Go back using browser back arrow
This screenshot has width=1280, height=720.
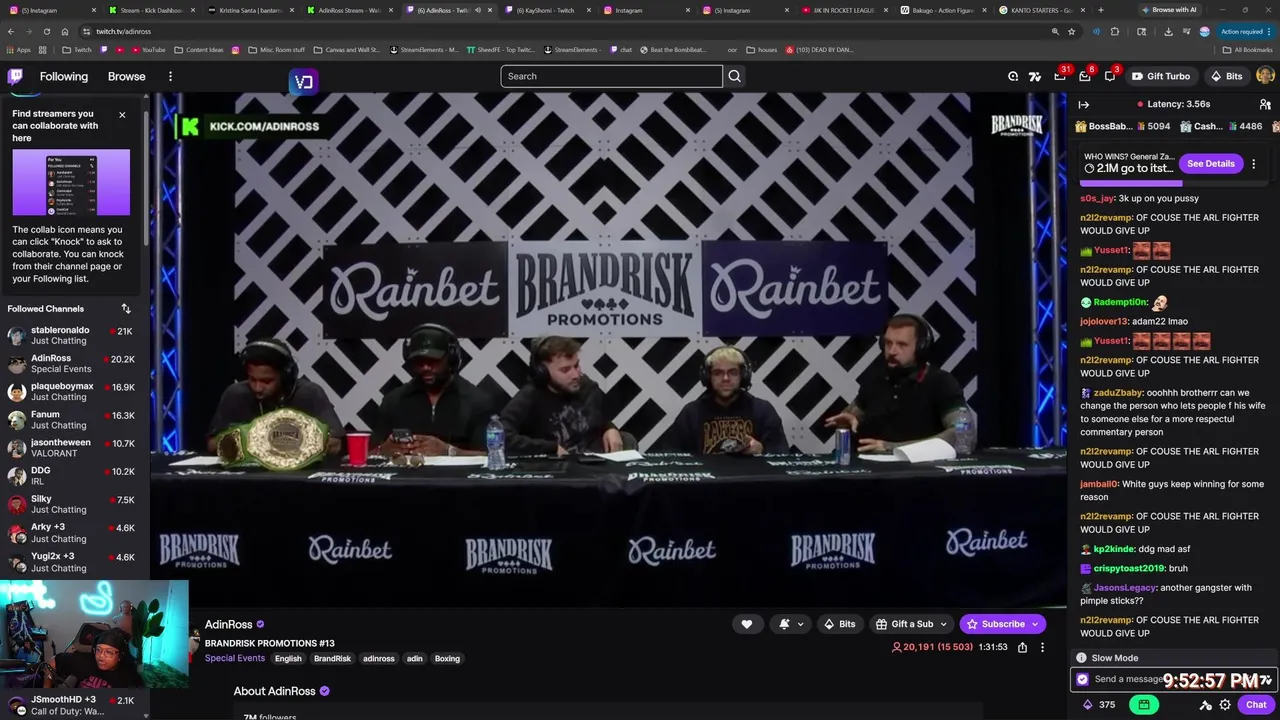pos(12,31)
